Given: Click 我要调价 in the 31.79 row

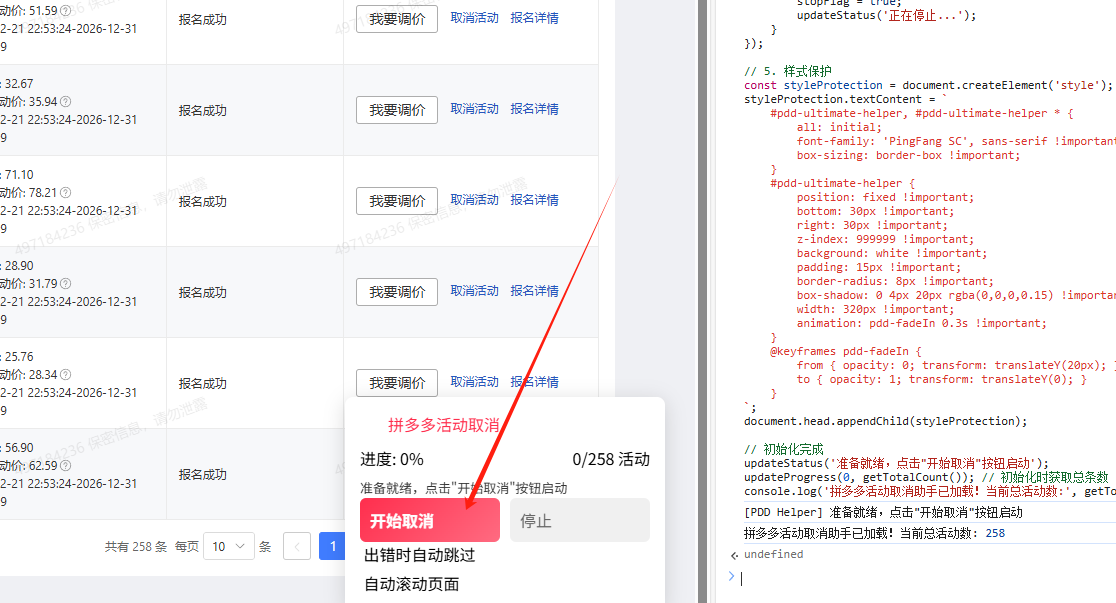Looking at the screenshot, I should click(397, 293).
